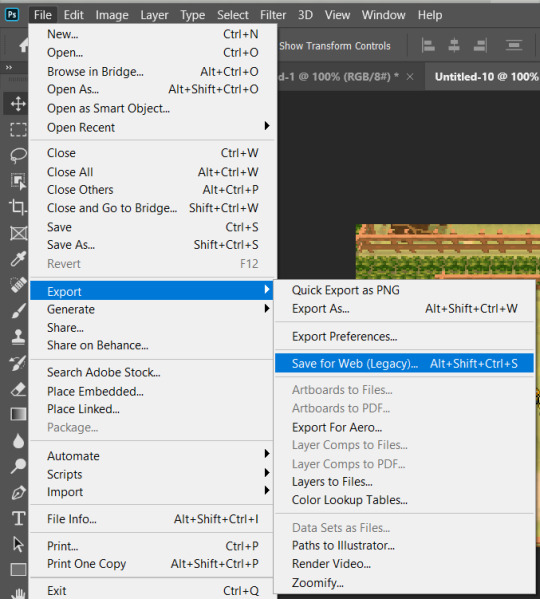Switch to the Untitled-10 document tab
540x599 pixels.
pos(482,77)
